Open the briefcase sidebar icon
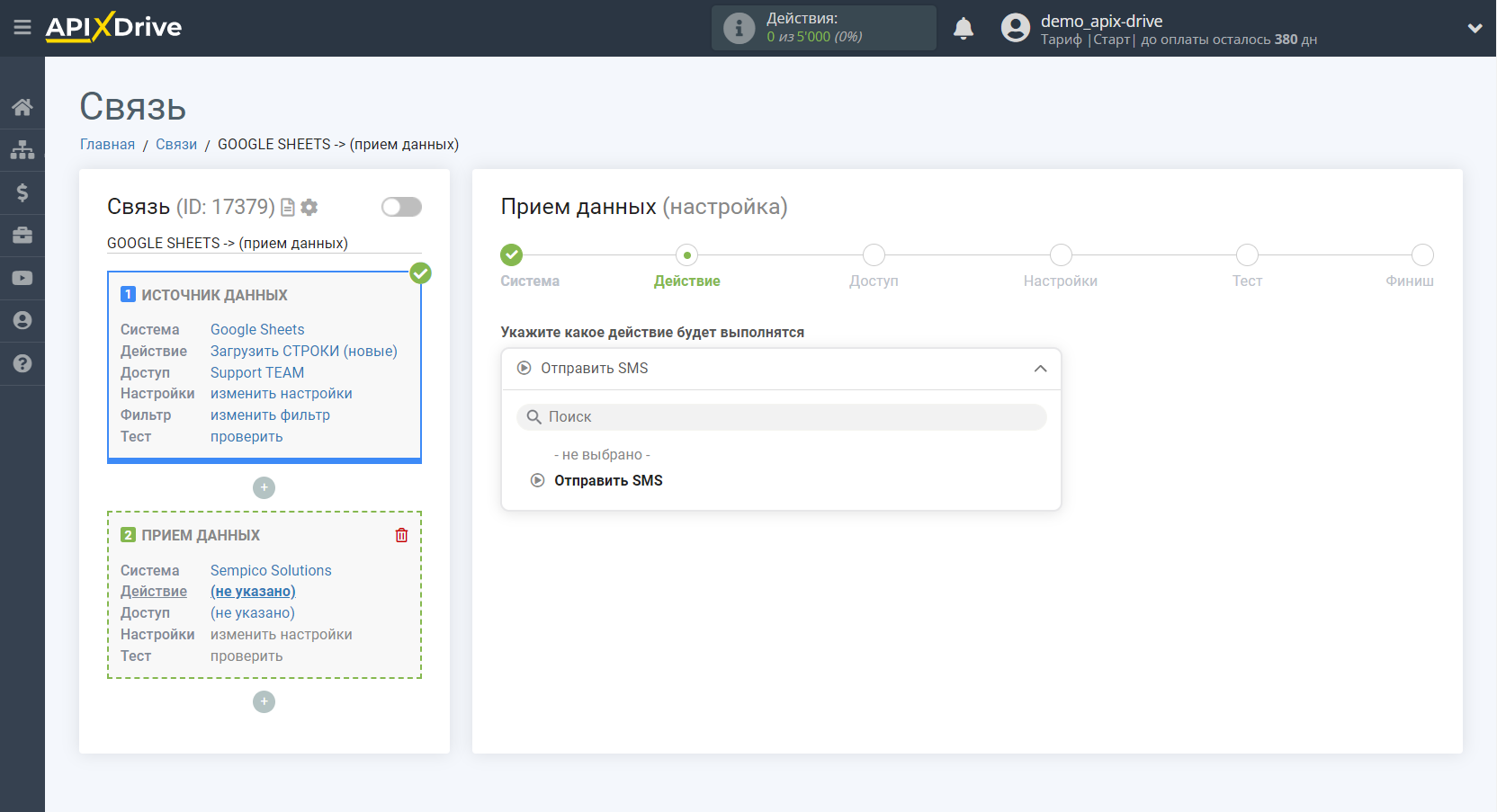The height and width of the screenshot is (812, 1497). (x=22, y=236)
